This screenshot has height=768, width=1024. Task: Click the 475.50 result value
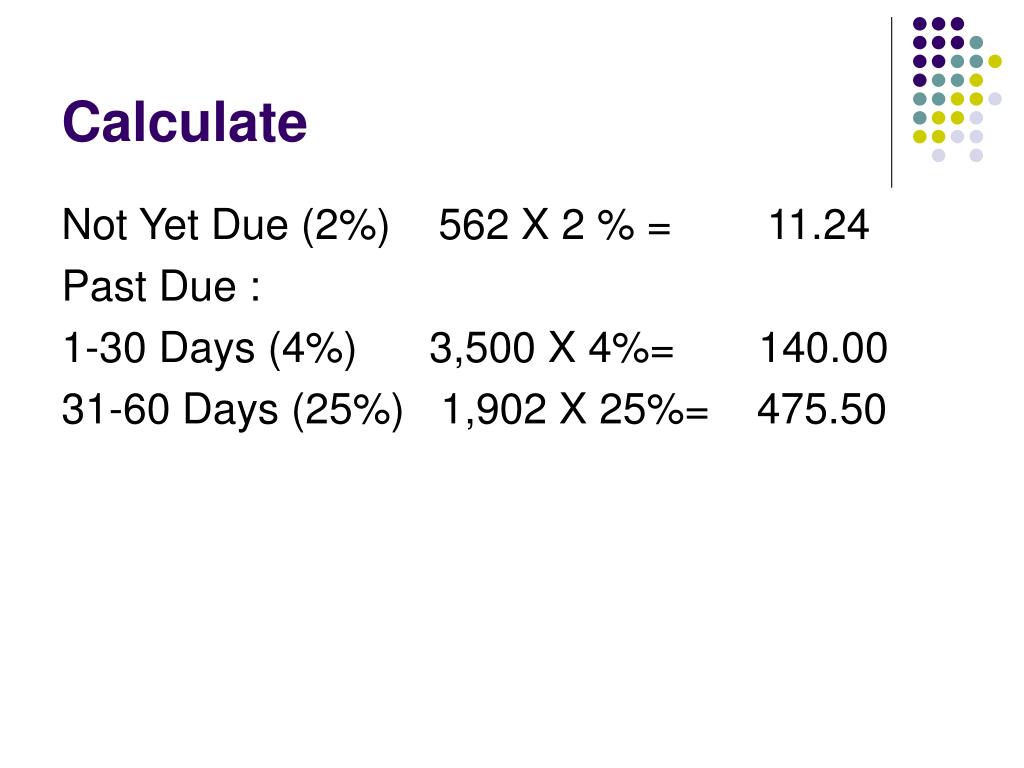click(822, 410)
